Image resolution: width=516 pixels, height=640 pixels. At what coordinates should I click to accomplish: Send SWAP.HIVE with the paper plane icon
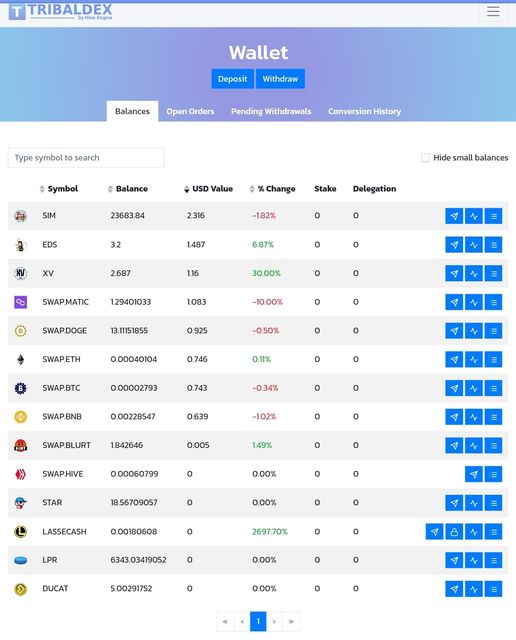point(474,474)
